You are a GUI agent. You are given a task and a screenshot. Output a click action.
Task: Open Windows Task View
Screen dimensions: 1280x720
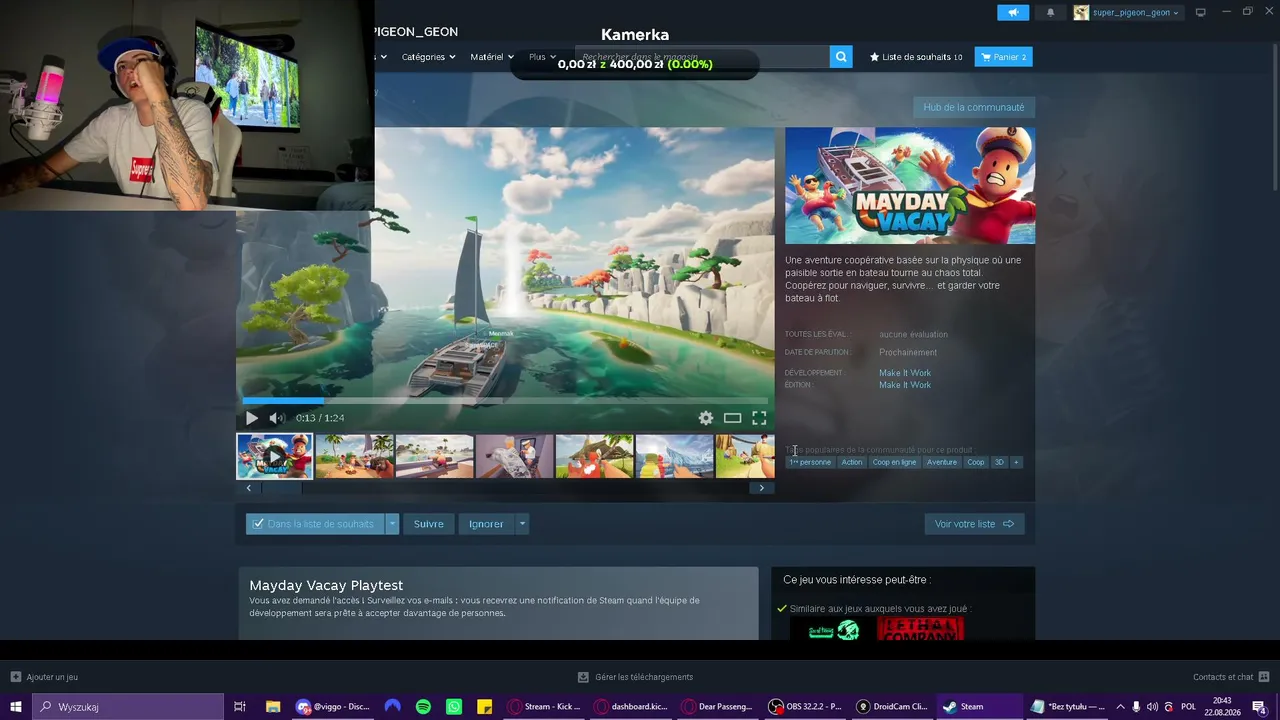click(240, 707)
